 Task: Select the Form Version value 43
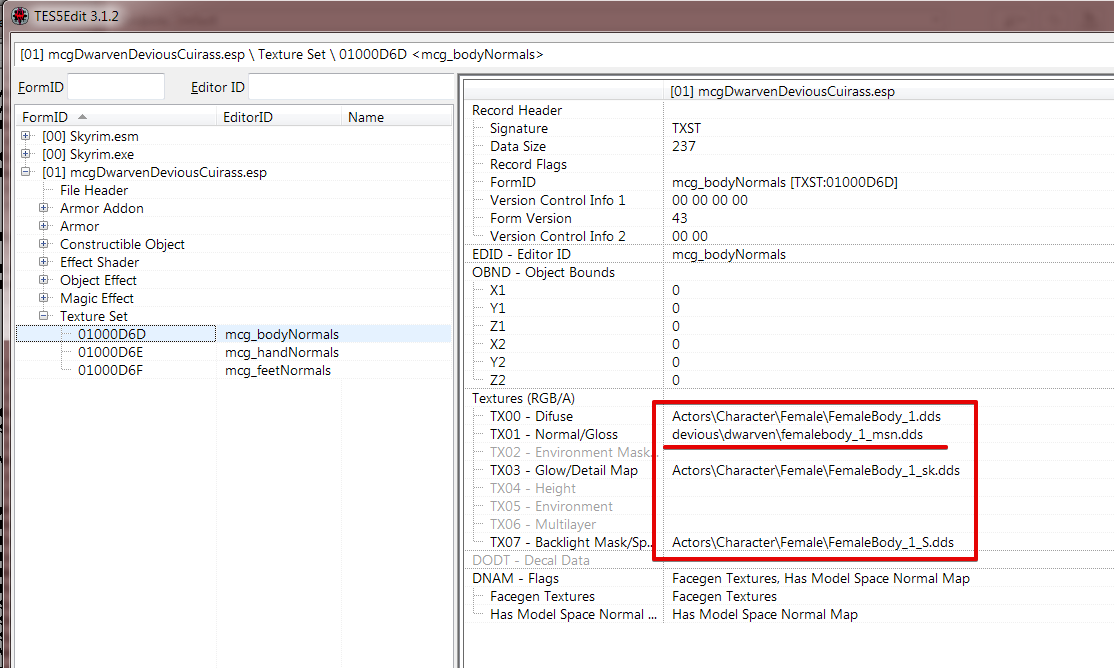(x=679, y=218)
